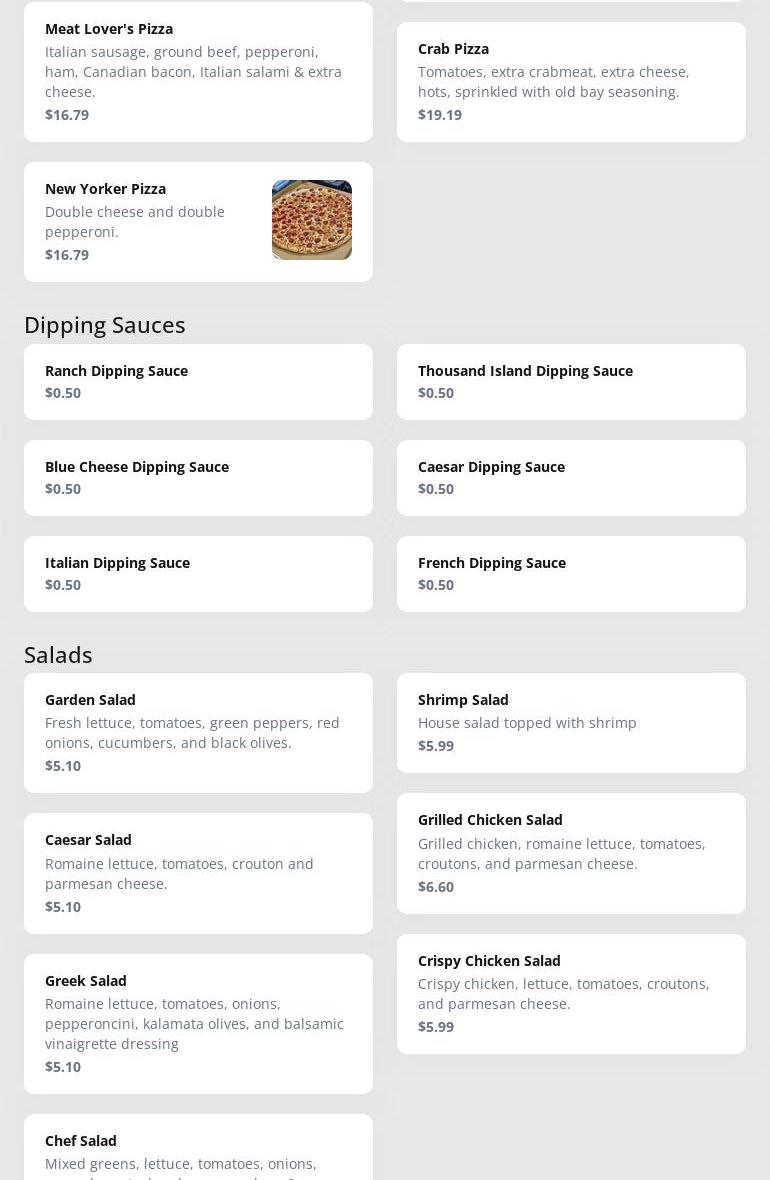Click the Dipping Sauces section heading

(105, 325)
